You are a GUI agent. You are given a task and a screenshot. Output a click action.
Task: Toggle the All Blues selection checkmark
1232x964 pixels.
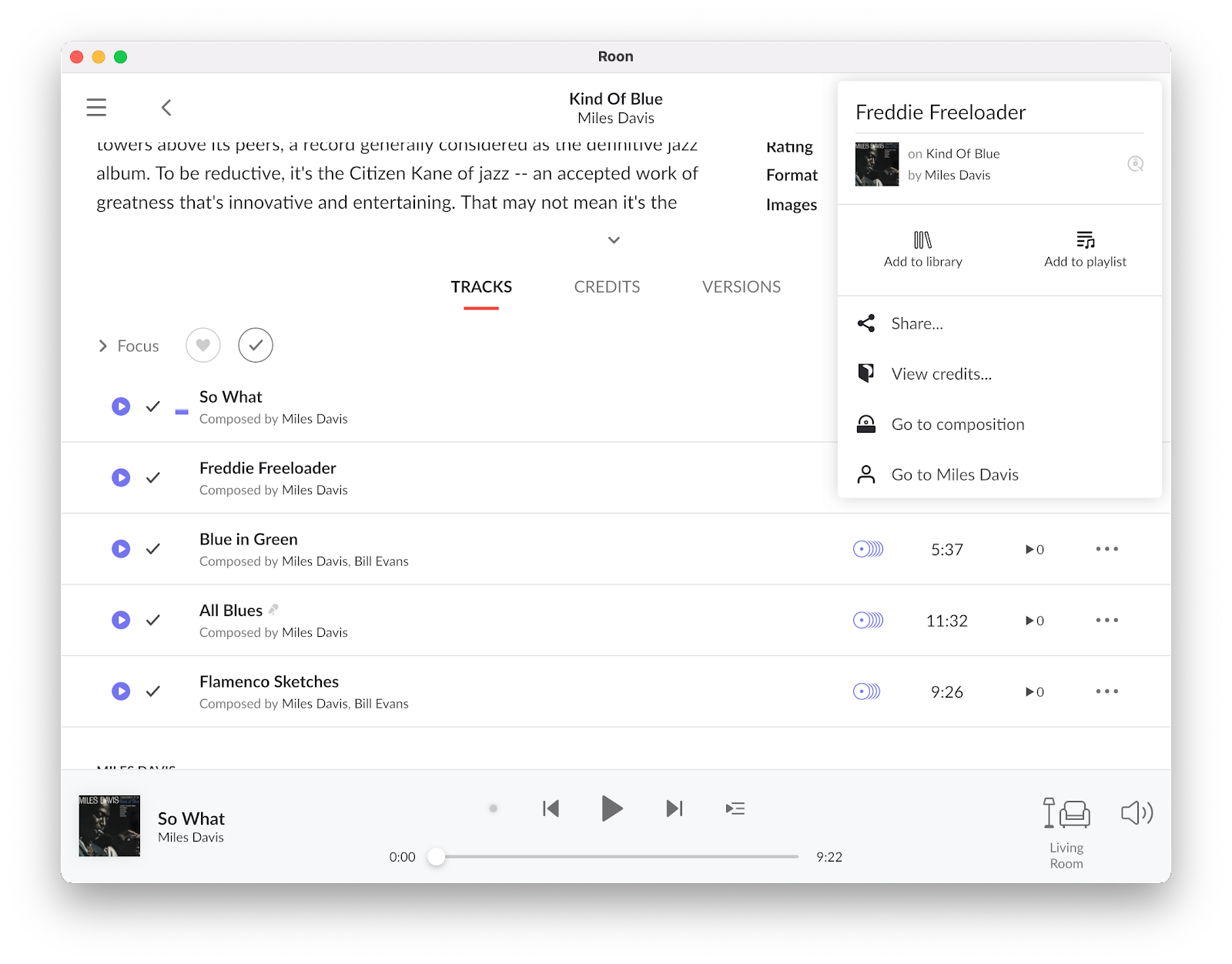coord(153,620)
